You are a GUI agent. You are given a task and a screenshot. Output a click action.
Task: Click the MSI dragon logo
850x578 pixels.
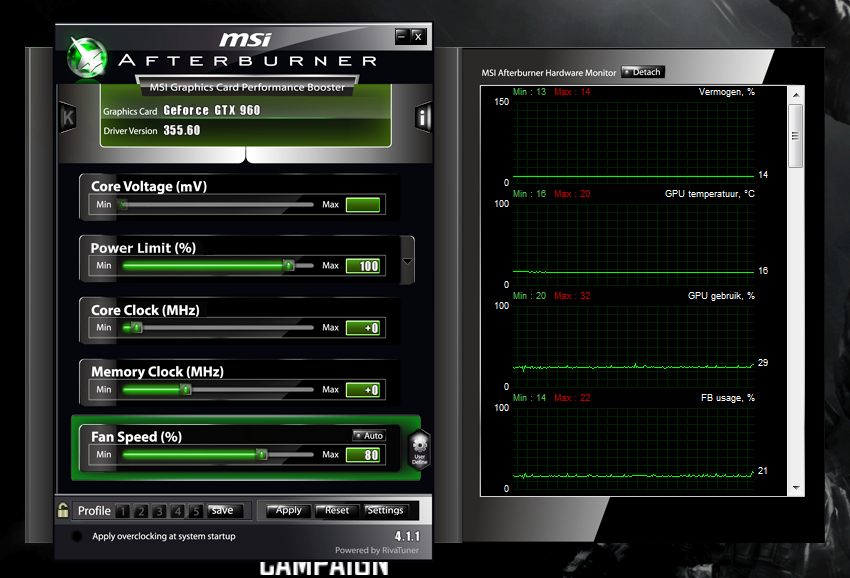click(x=86, y=57)
